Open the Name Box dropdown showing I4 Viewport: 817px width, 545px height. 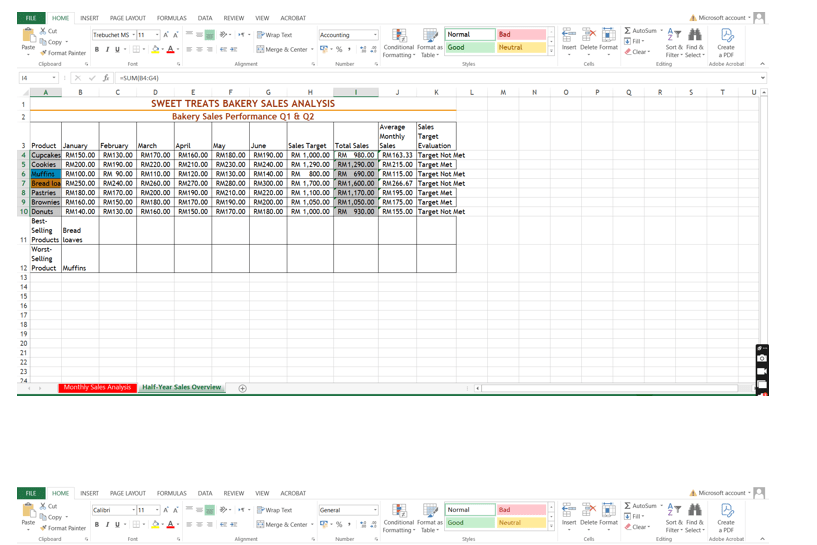pos(54,78)
